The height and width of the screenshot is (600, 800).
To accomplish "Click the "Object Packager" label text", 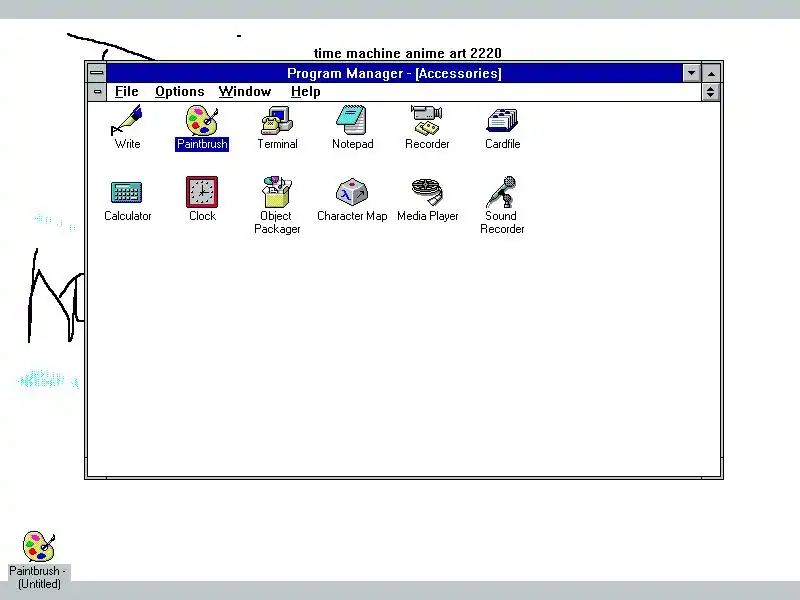I will coord(277,222).
